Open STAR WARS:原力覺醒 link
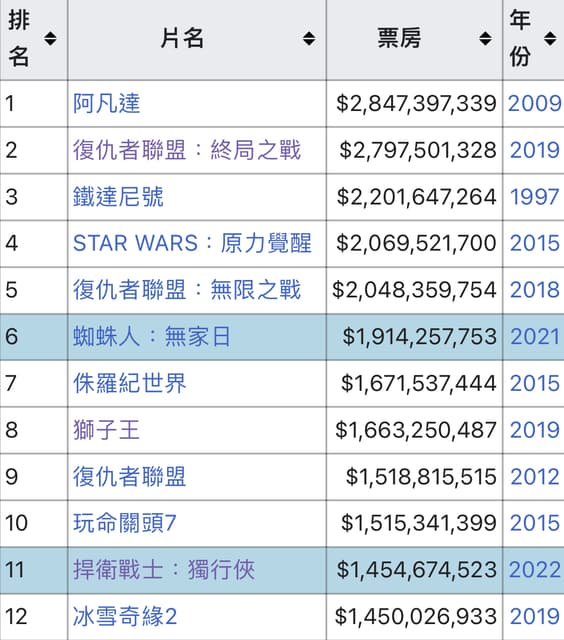The height and width of the screenshot is (640, 564). click(x=192, y=243)
